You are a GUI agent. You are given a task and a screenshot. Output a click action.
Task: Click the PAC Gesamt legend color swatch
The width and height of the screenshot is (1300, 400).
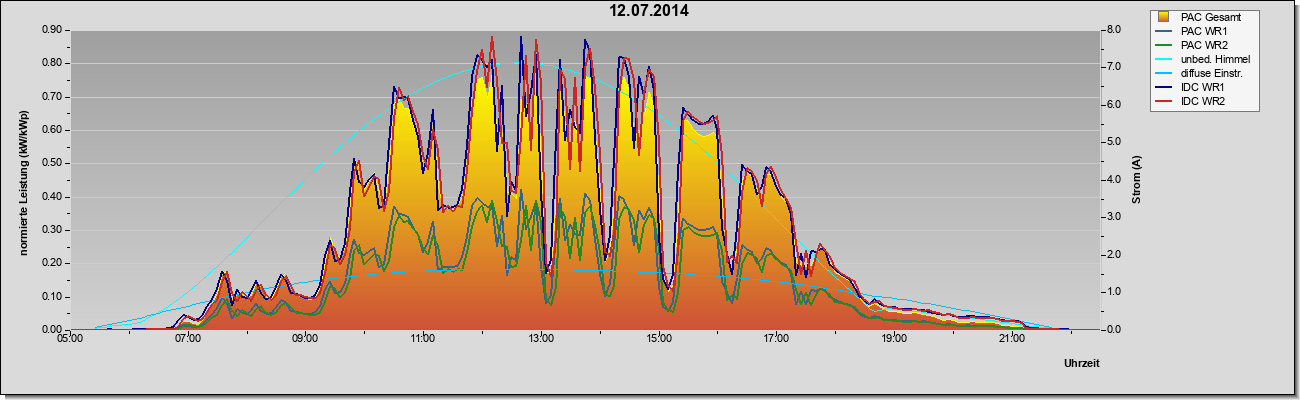click(x=1164, y=17)
